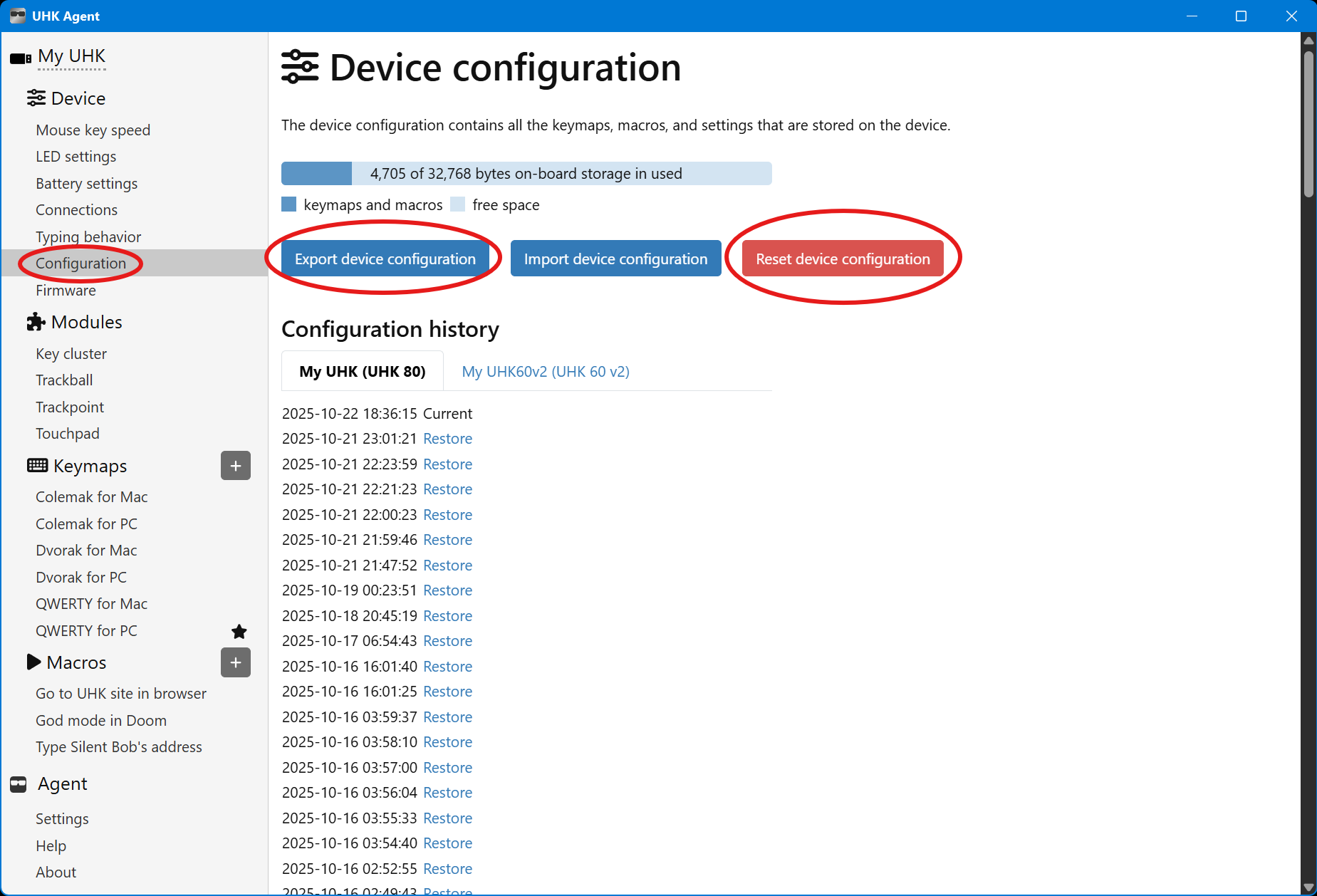Screen dimensions: 1317x896
Task: Select the My UHK (UHK 80) tab
Action: tap(362, 372)
